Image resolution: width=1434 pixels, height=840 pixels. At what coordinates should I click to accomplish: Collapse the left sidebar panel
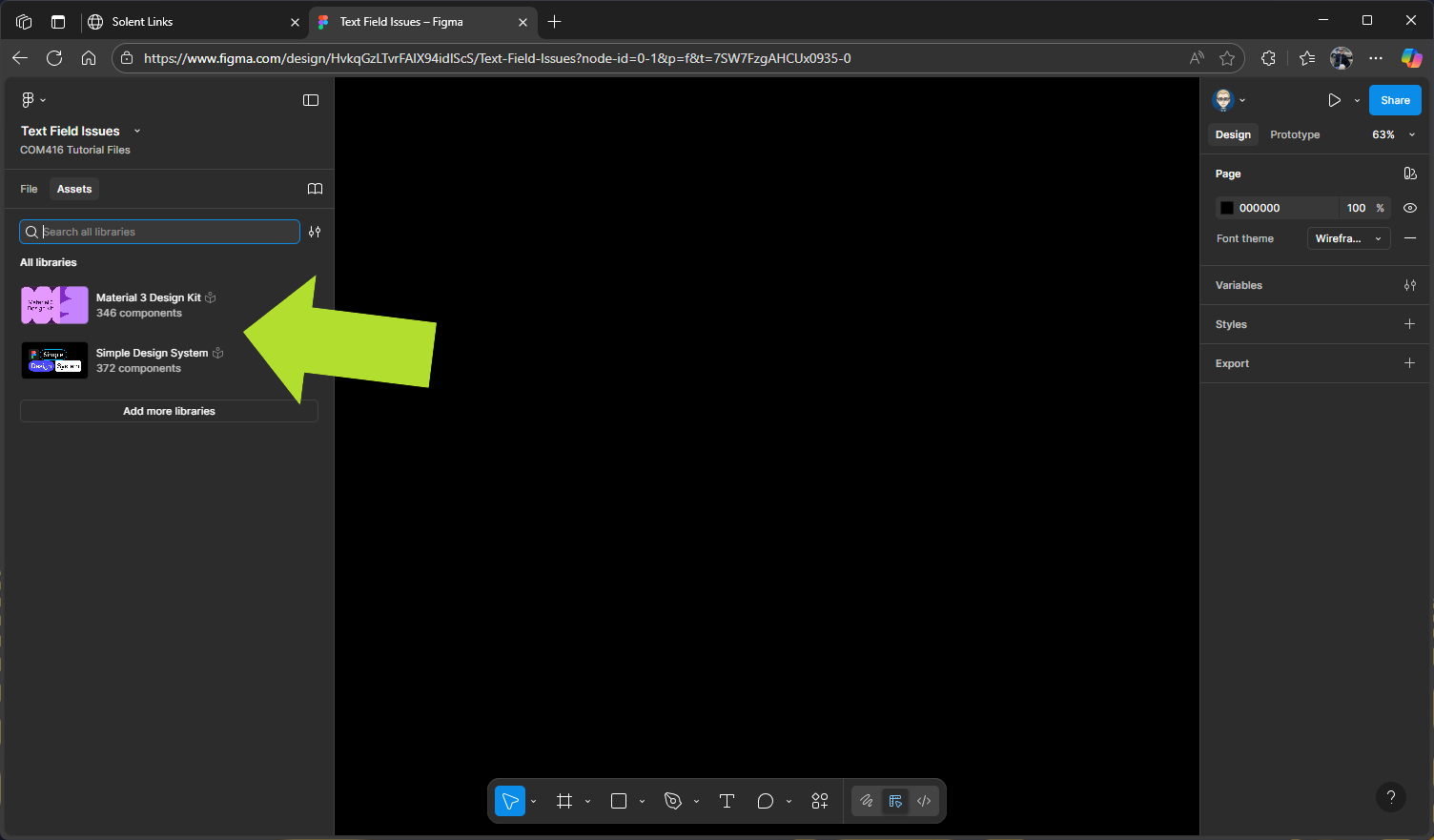[x=311, y=100]
